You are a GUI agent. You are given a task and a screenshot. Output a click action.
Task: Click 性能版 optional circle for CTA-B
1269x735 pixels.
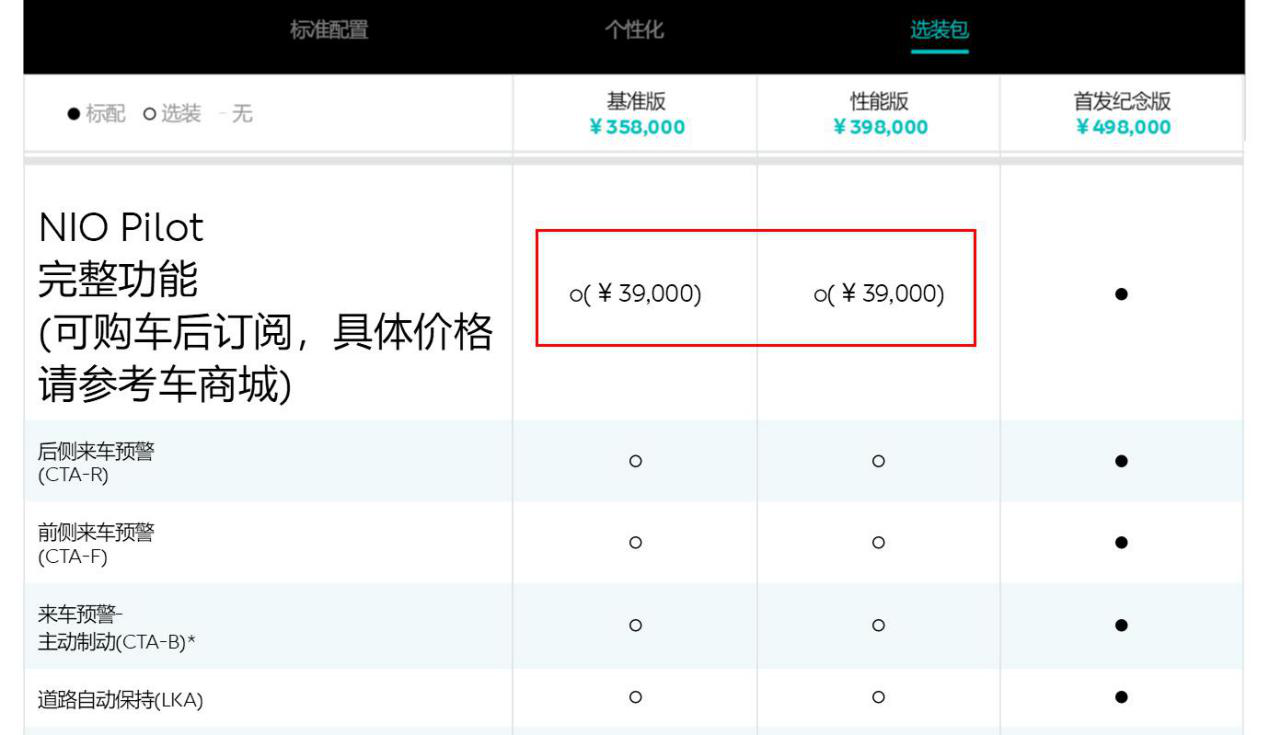pyautogui.click(x=878, y=625)
